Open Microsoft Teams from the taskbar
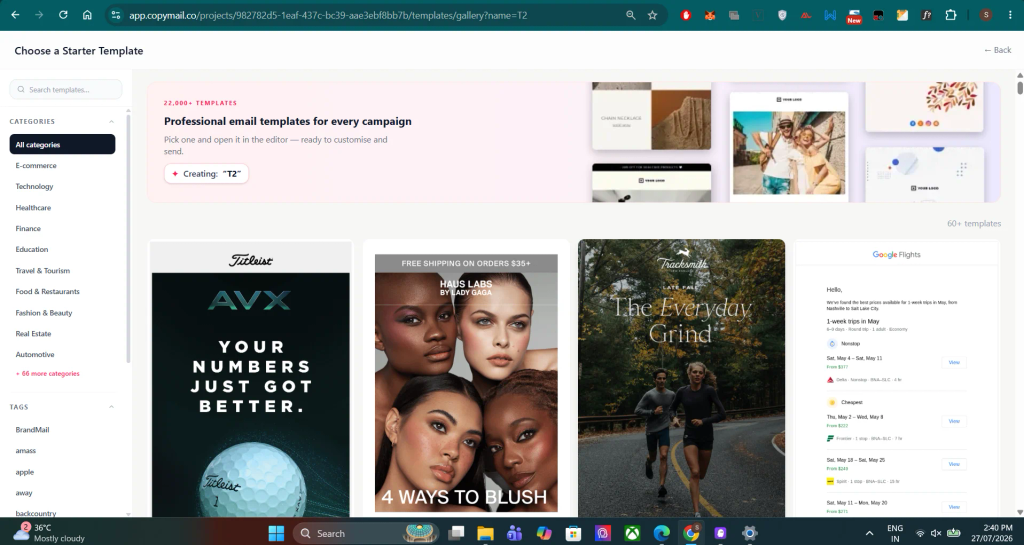1024x545 pixels. (x=515, y=533)
